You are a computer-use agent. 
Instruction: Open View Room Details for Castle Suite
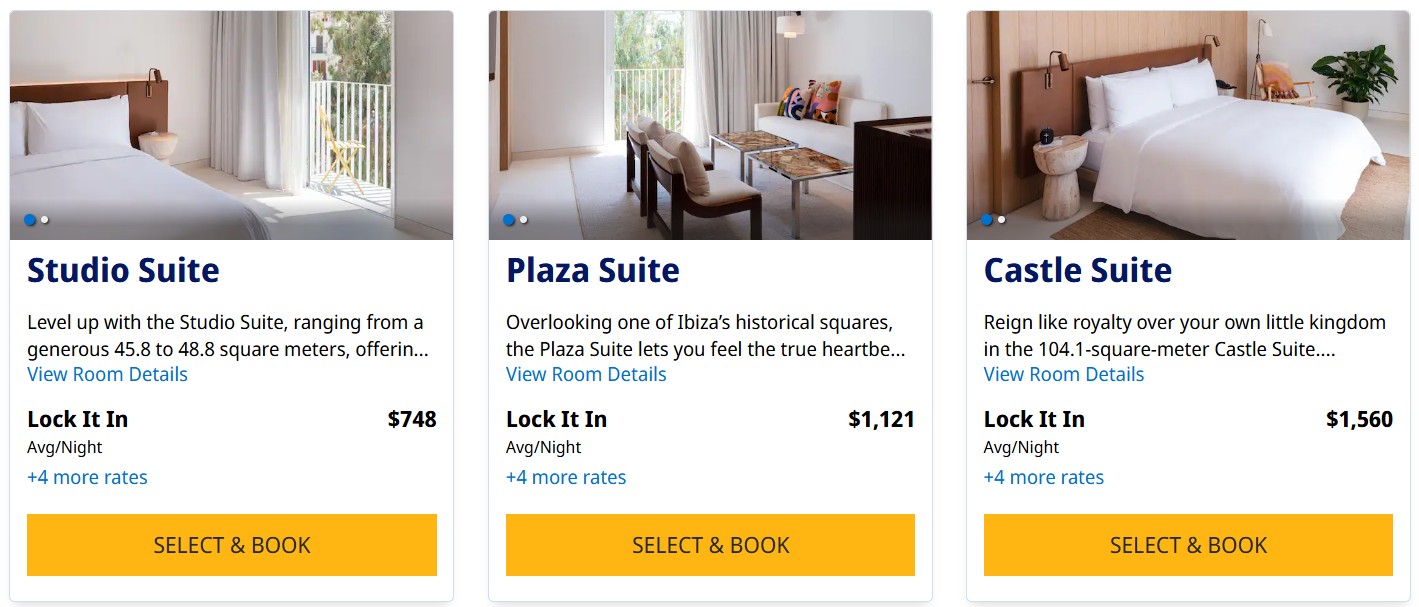click(1064, 374)
